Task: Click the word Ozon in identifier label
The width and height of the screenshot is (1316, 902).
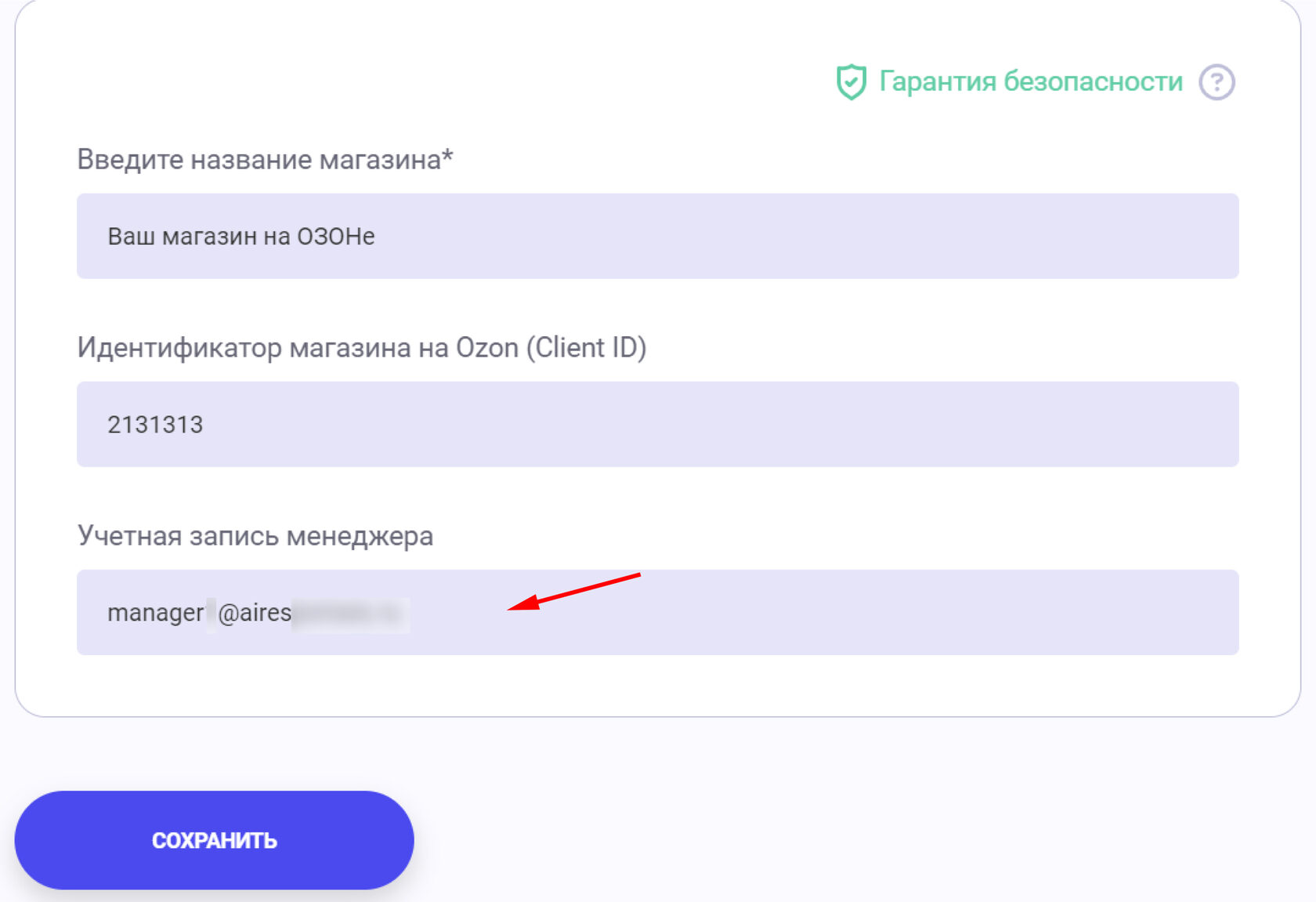Action: pos(487,348)
